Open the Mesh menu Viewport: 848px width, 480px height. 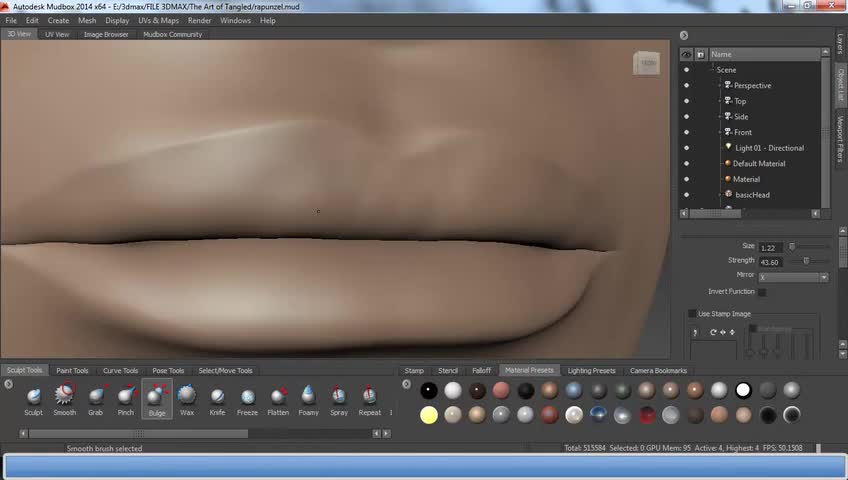(x=87, y=21)
